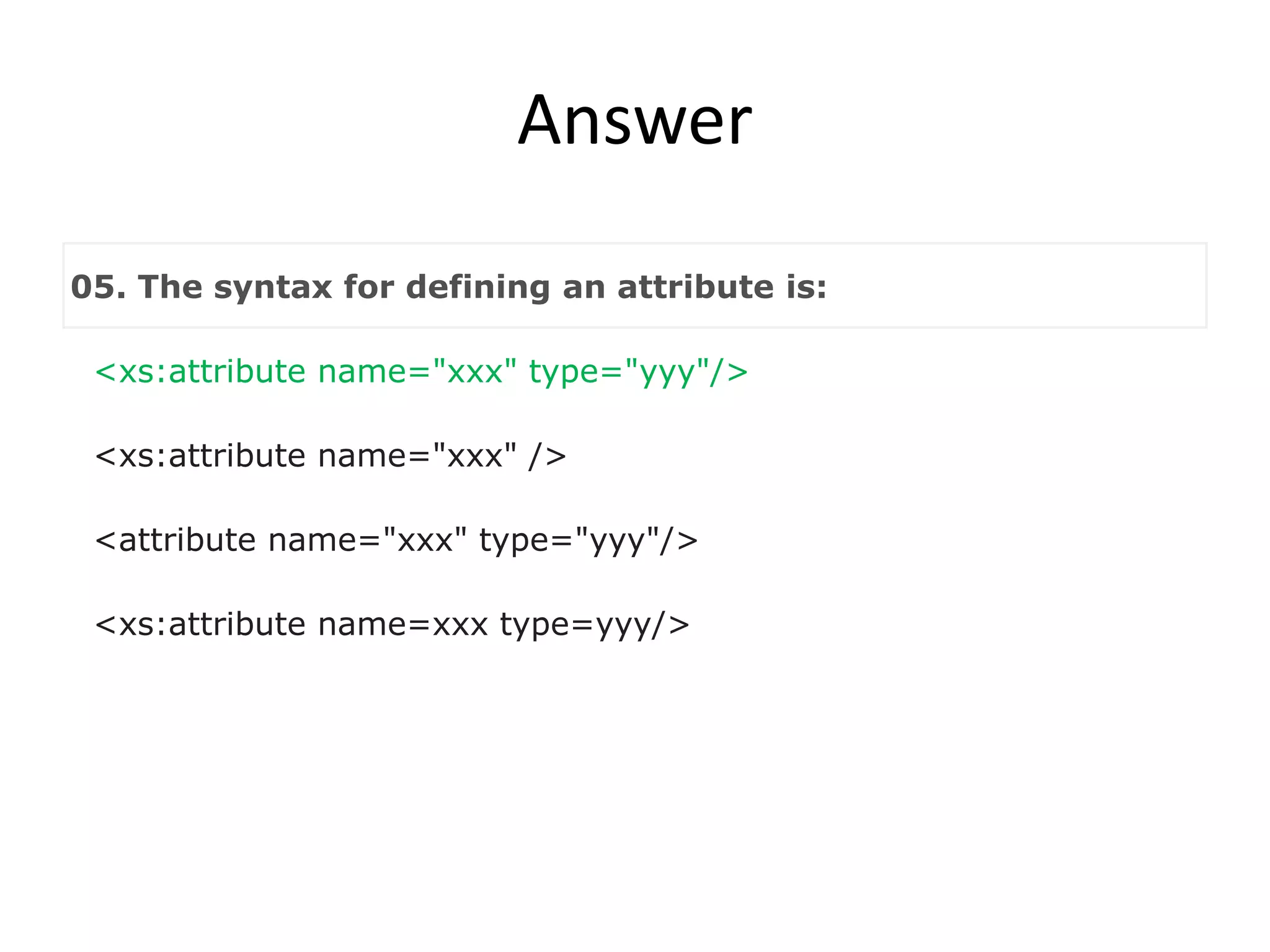
Task: Click 'name=xxx' in the last option
Action: point(403,625)
